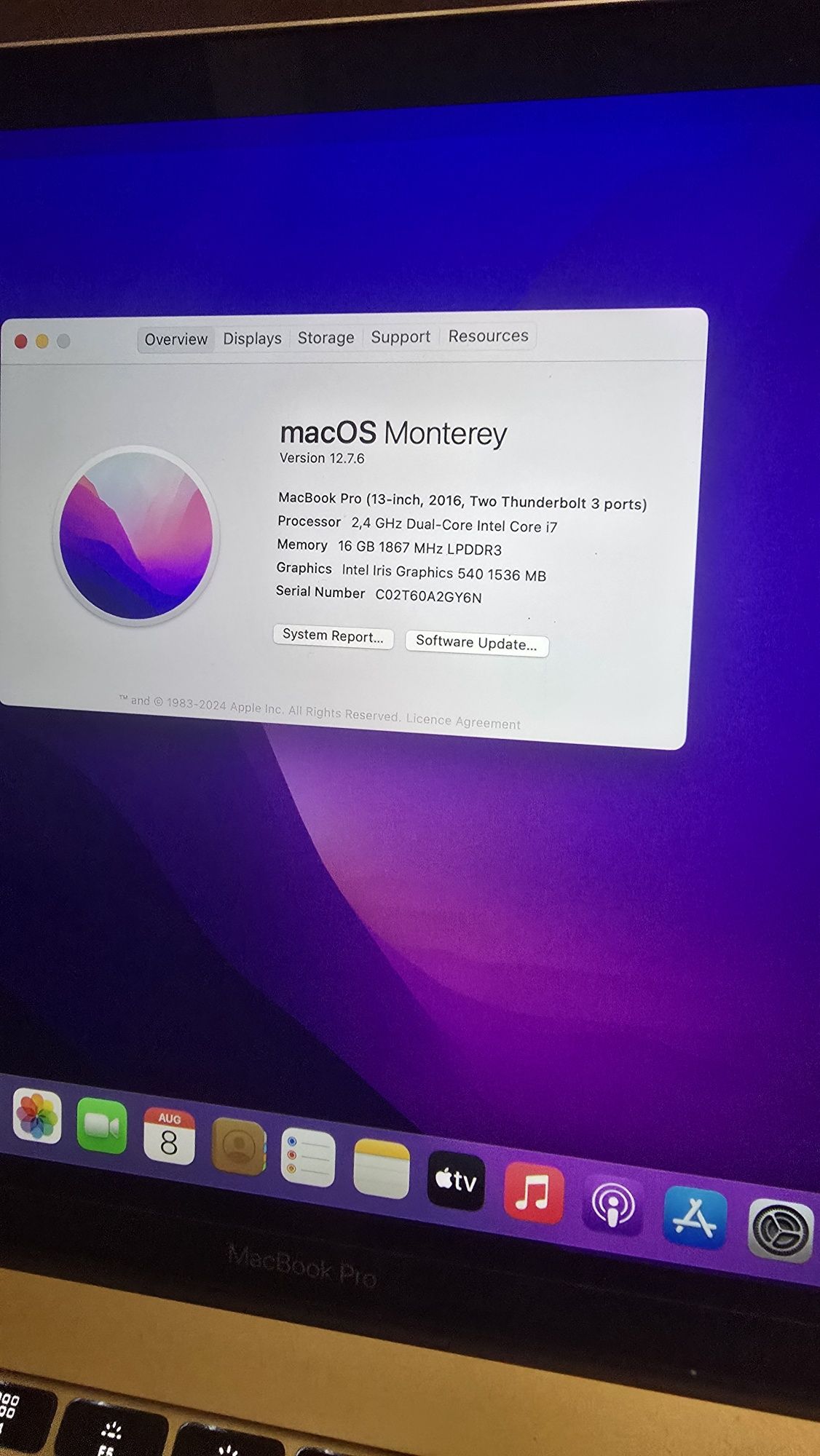The height and width of the screenshot is (1456, 820).
Task: Switch to the Overview tab
Action: point(176,339)
